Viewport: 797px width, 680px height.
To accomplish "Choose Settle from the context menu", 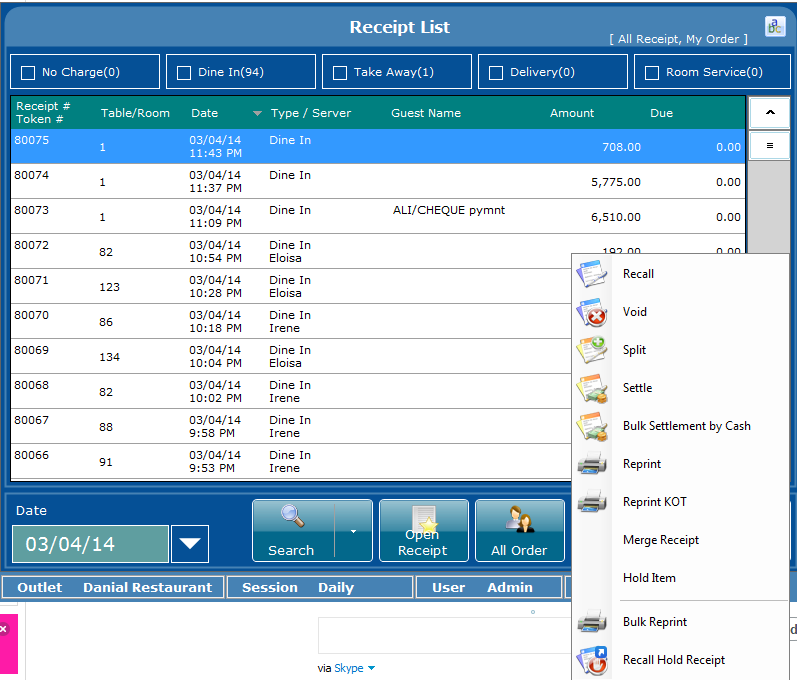I will coord(637,388).
